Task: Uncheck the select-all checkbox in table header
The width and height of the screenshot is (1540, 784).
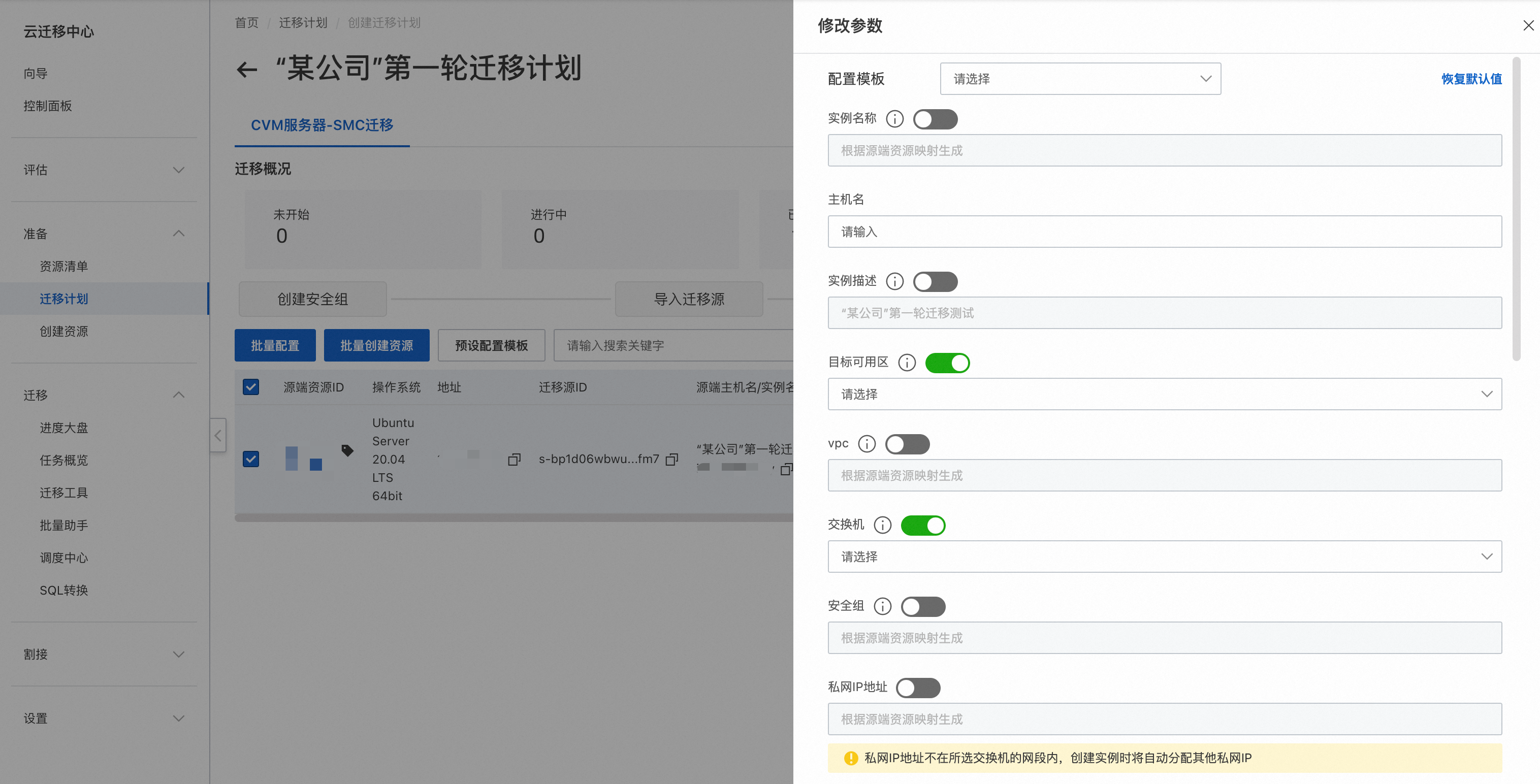Action: pos(251,386)
